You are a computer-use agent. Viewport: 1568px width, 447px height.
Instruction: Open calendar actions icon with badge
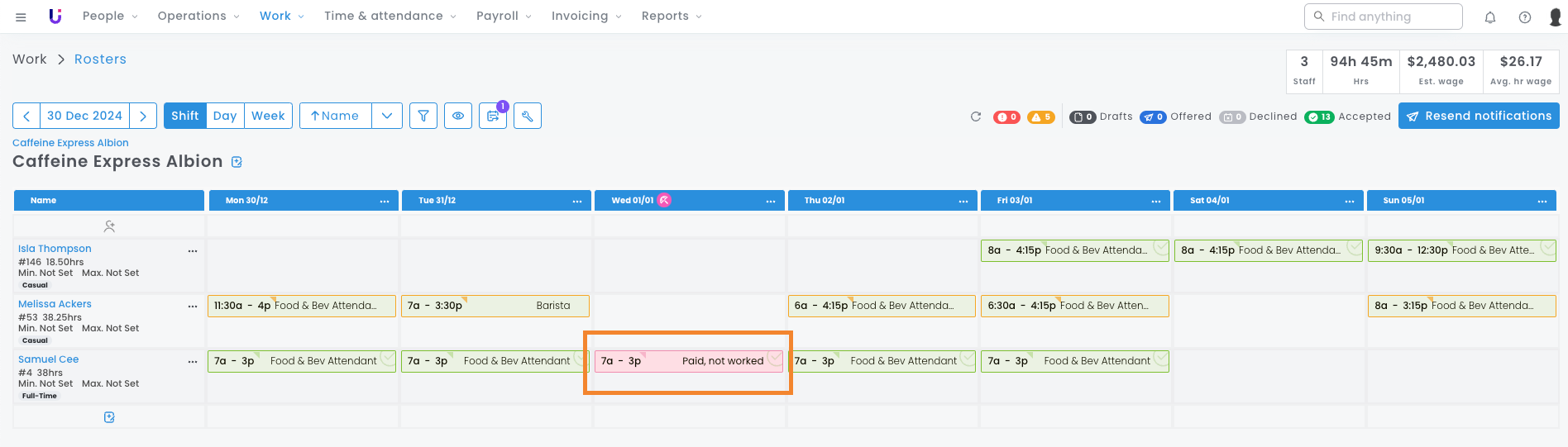click(x=493, y=117)
